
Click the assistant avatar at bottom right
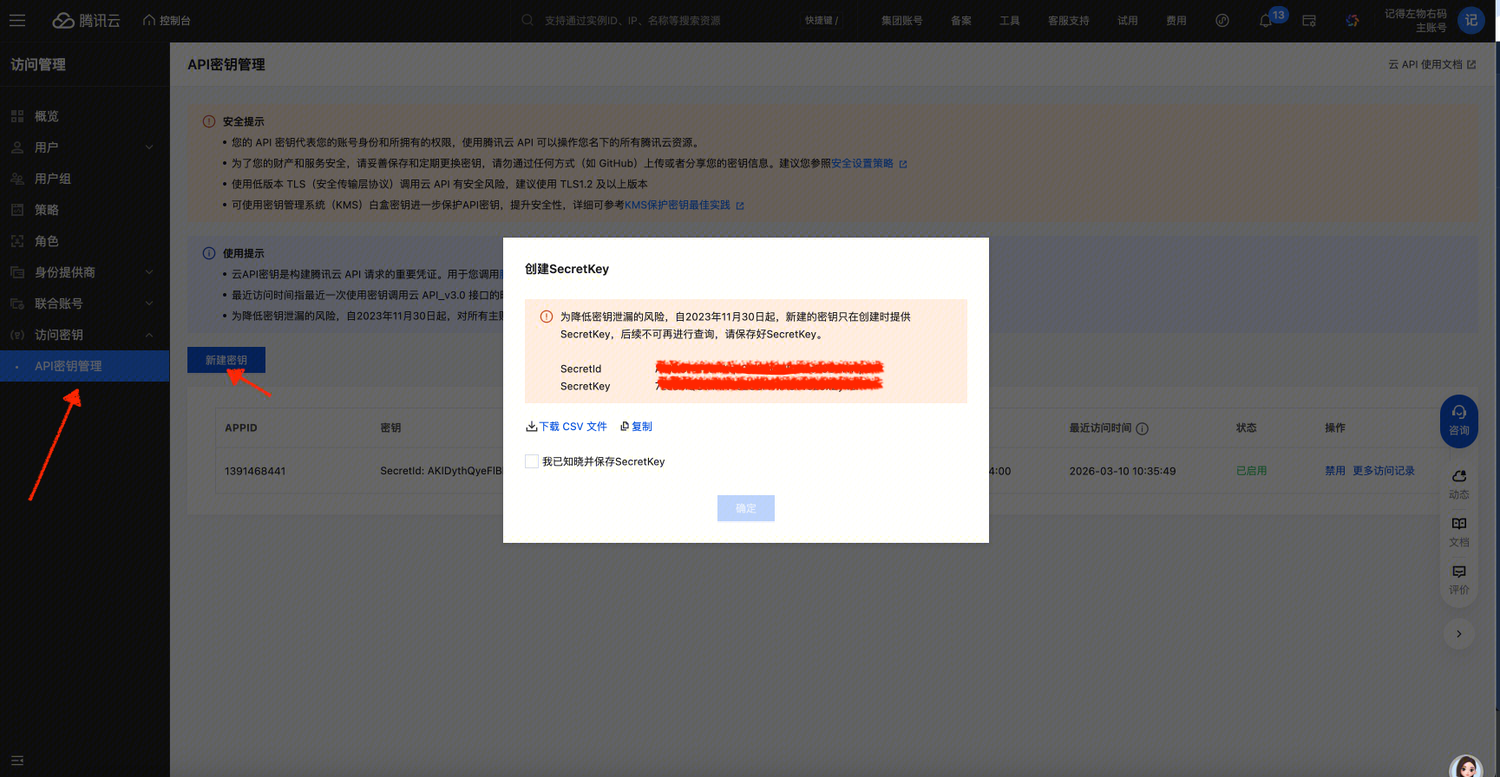tap(1466, 767)
